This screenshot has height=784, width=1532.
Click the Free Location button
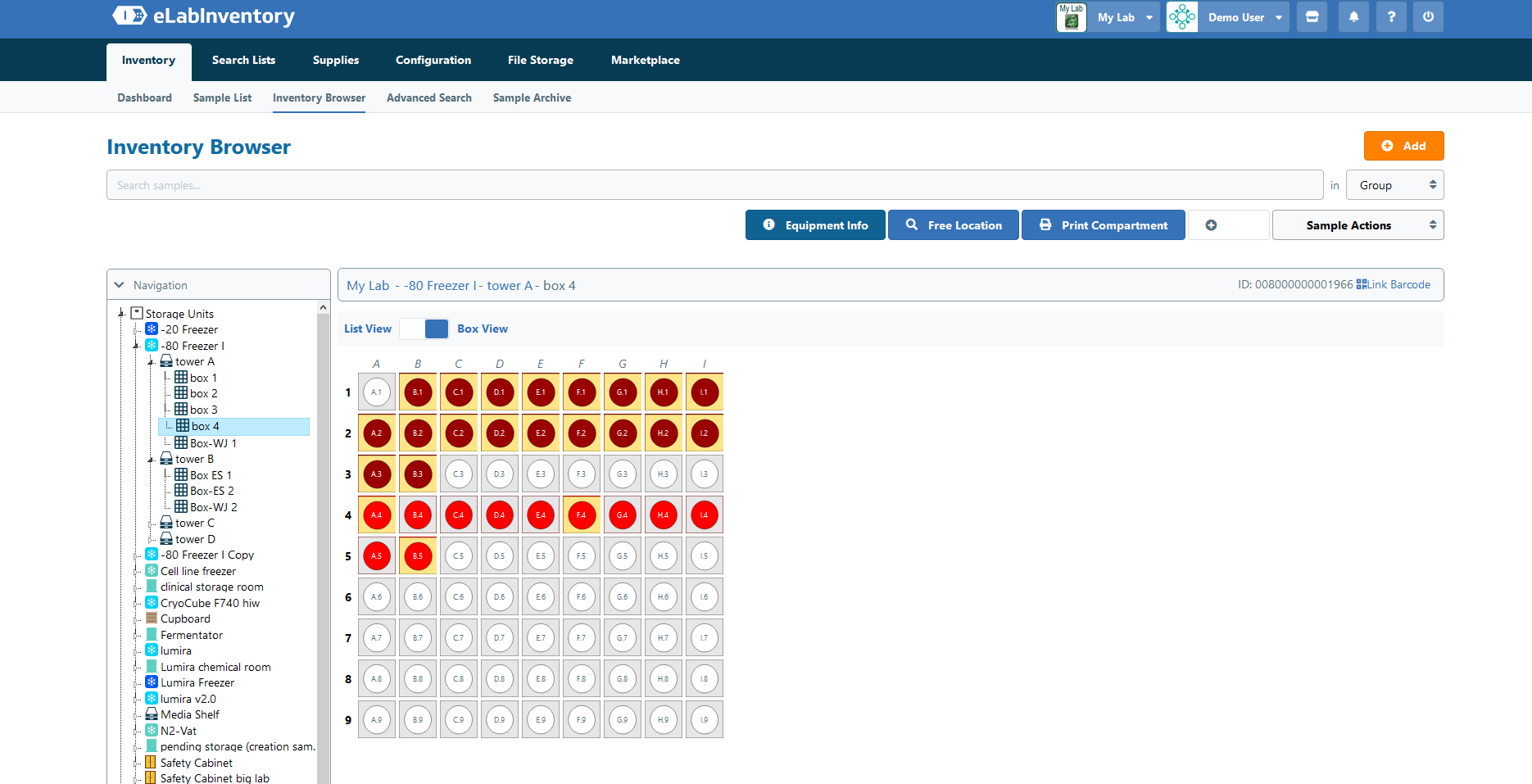(954, 225)
